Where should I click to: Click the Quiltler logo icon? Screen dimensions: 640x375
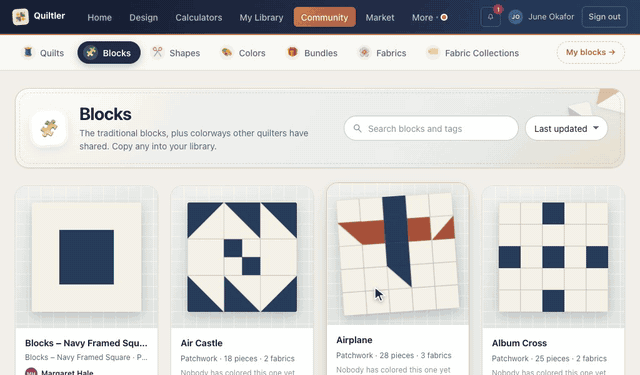click(x=20, y=17)
